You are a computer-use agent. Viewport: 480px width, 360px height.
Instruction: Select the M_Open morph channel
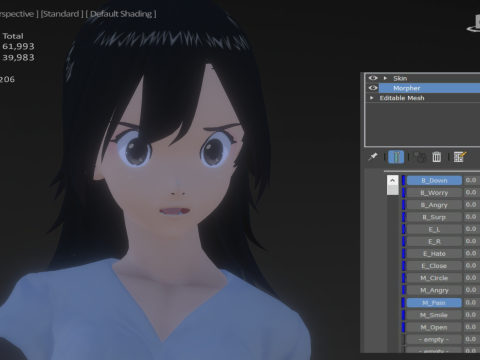click(434, 327)
